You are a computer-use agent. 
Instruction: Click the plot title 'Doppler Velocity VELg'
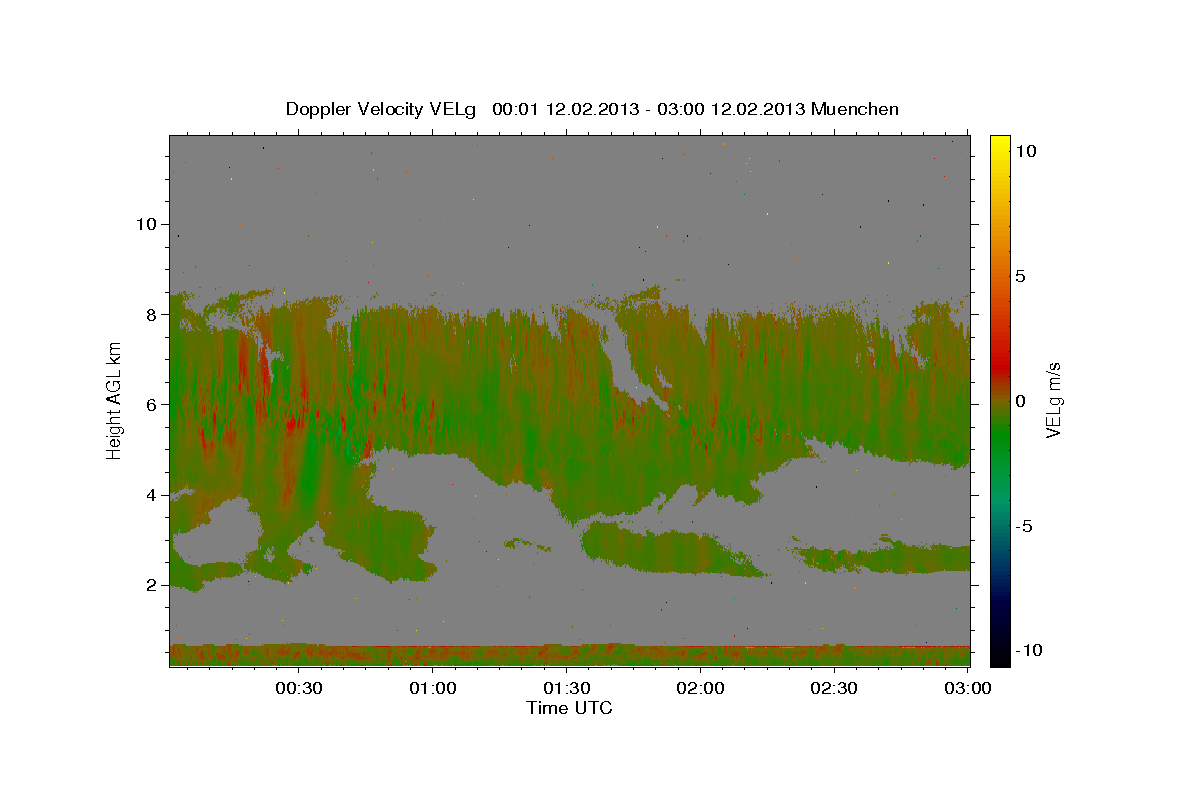(x=381, y=109)
